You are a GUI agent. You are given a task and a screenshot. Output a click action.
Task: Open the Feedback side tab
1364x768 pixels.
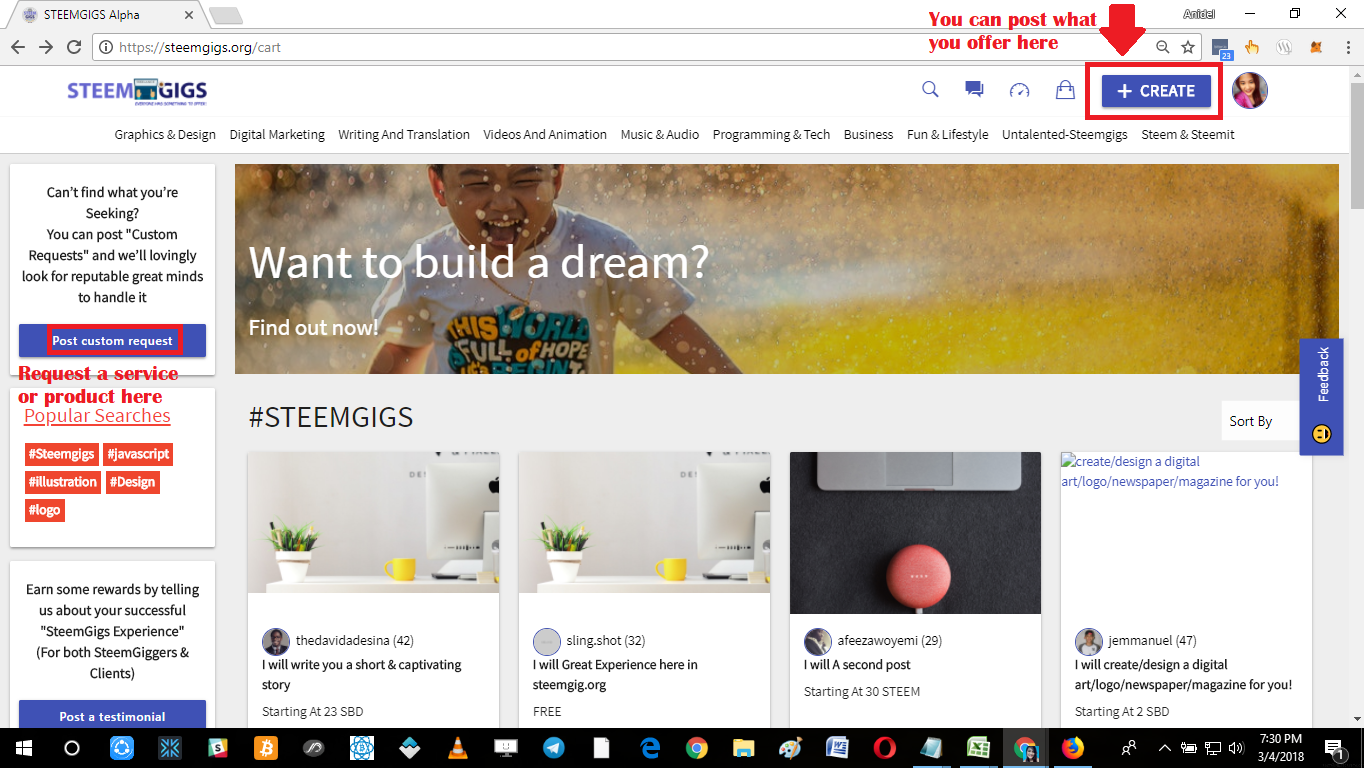point(1322,396)
